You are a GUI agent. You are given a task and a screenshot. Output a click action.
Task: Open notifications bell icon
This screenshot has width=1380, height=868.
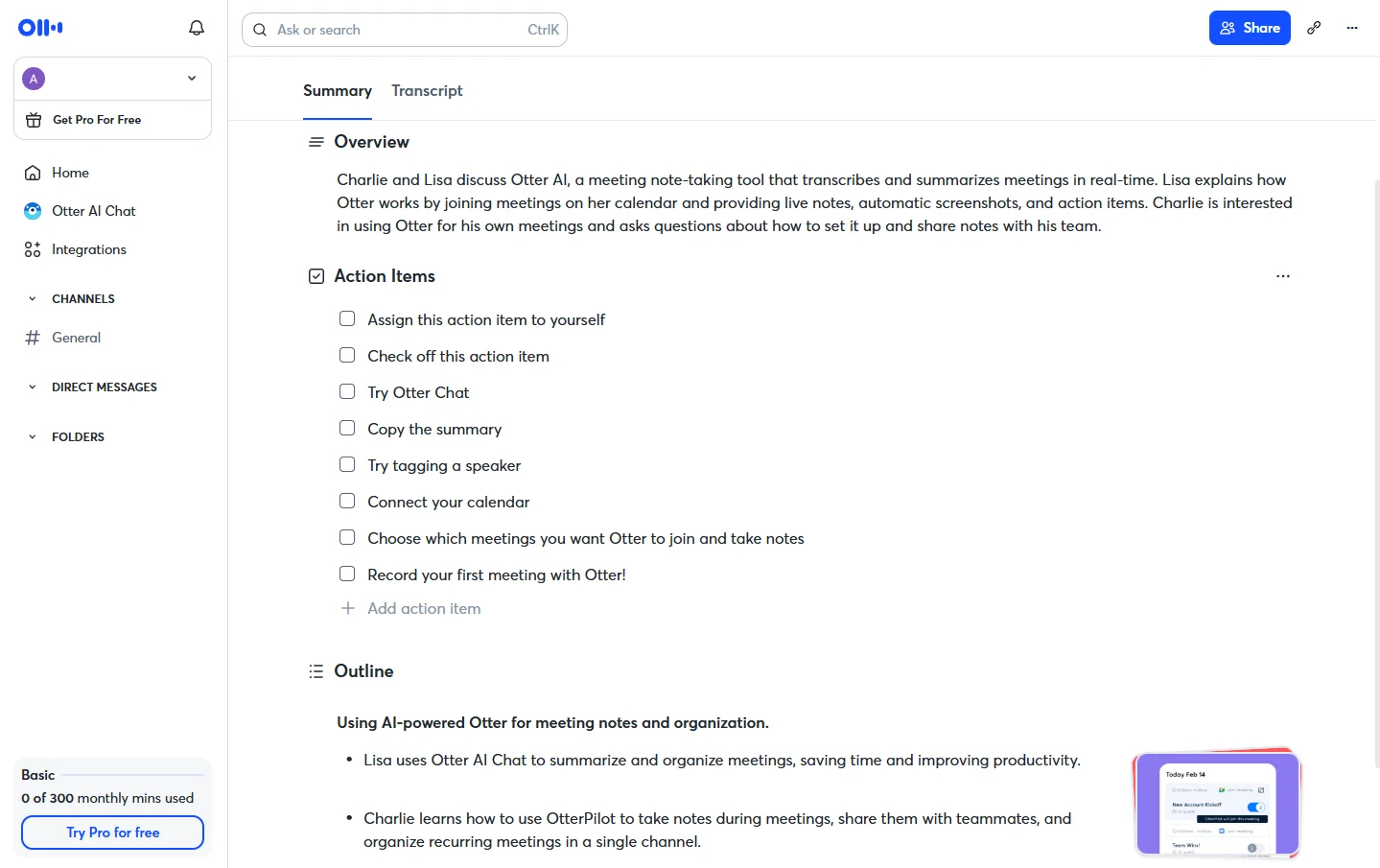tap(197, 28)
